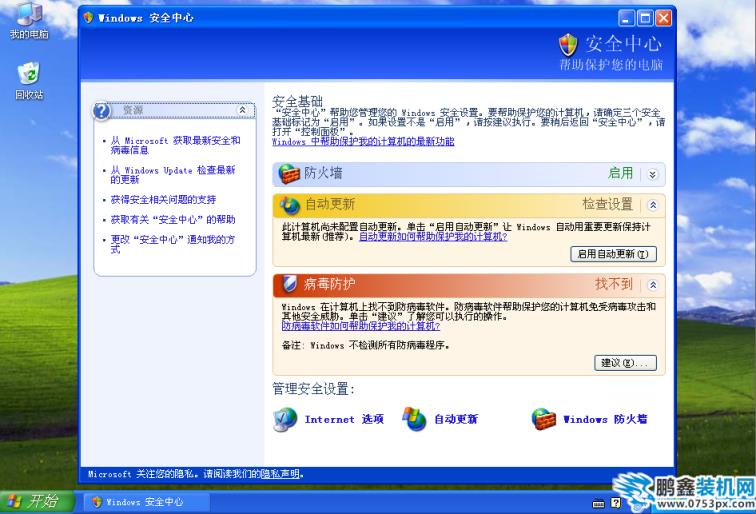This screenshot has width=756, height=514.
Task: Collapse the 资源 panel chevron
Action: [243, 110]
